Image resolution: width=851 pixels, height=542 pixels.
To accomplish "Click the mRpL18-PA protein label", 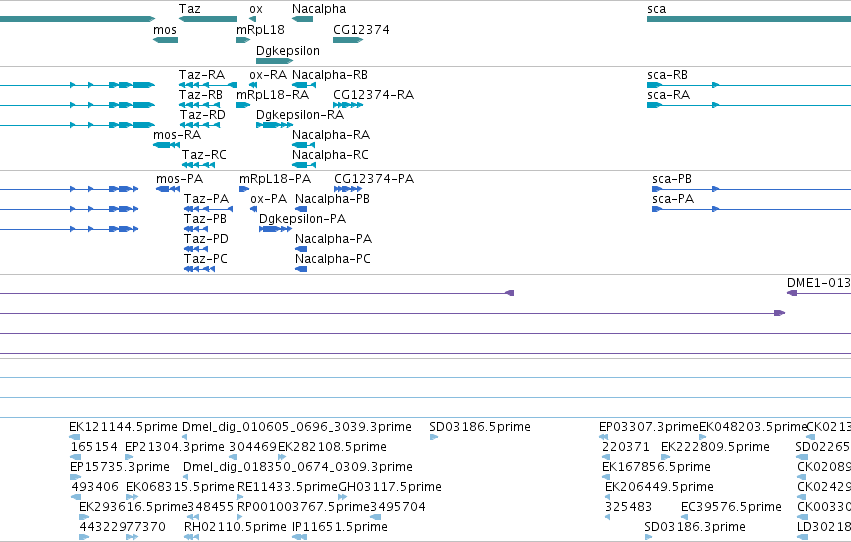I will [275, 179].
